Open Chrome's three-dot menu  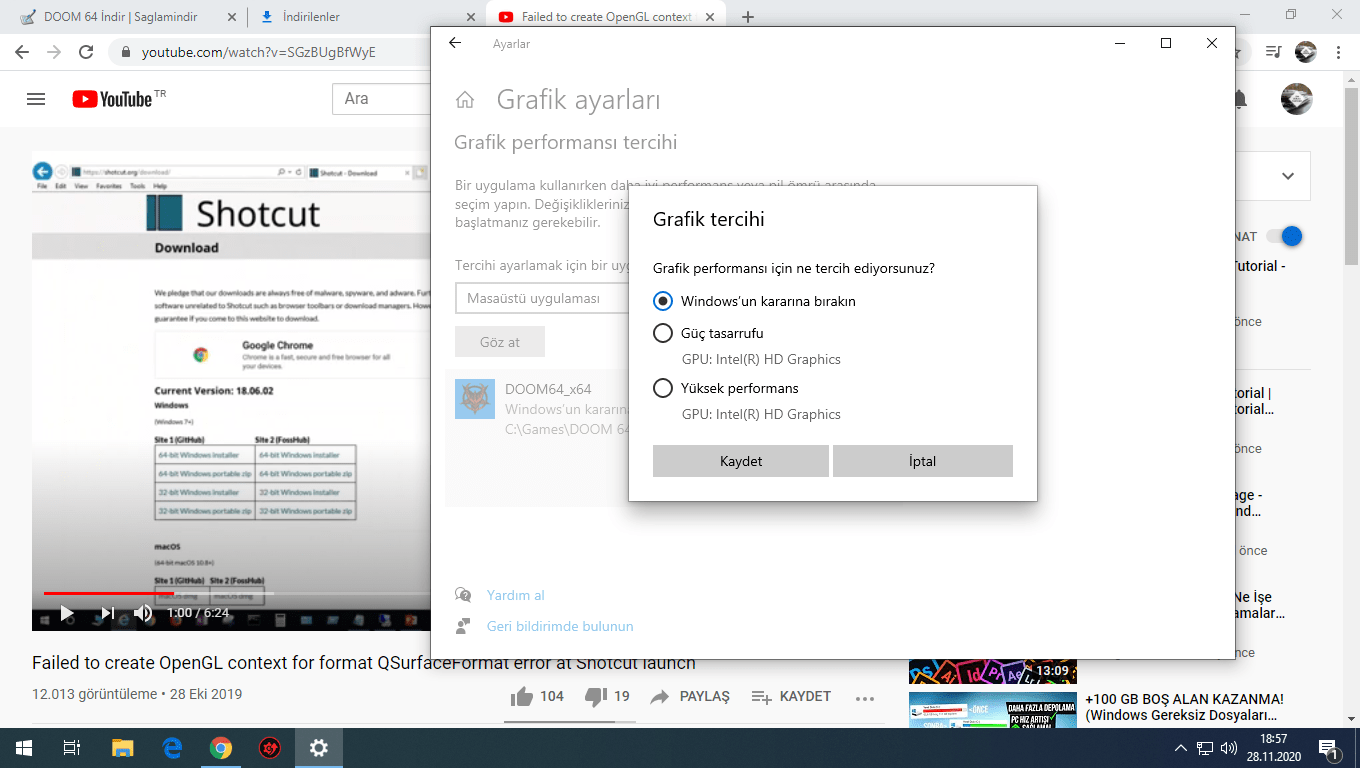tap(1338, 52)
